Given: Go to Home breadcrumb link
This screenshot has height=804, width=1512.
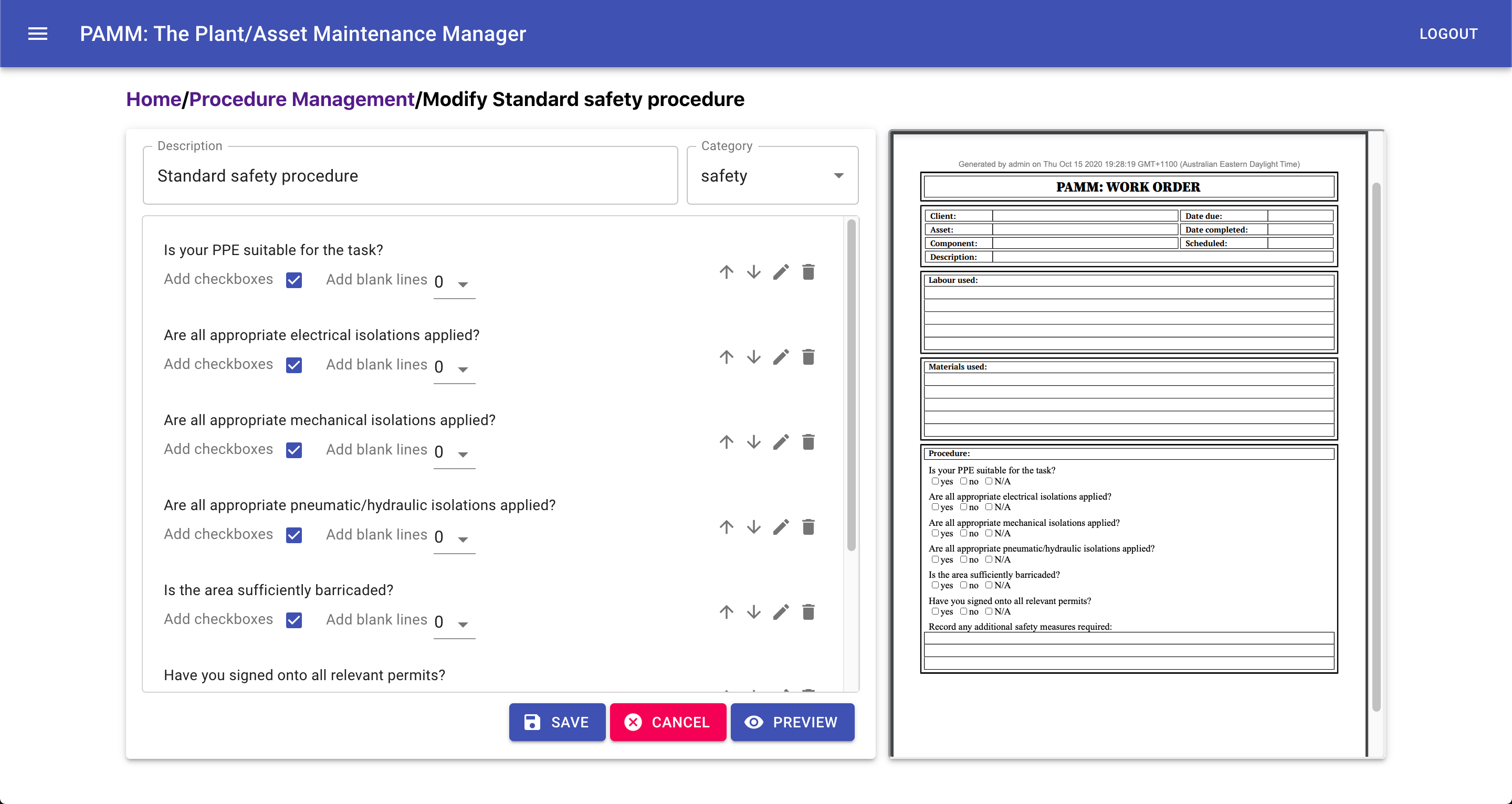Looking at the screenshot, I should point(154,99).
